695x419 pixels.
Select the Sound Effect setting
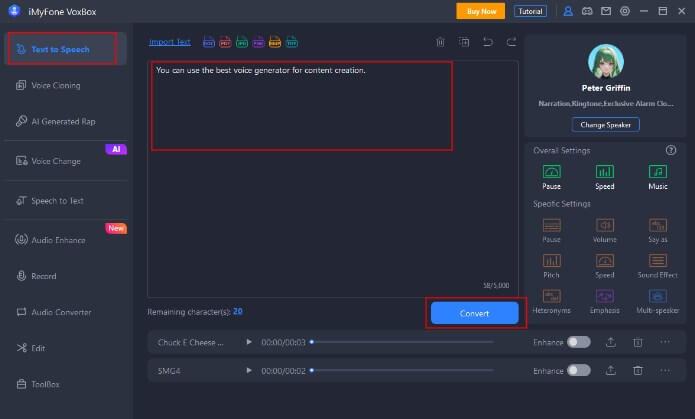click(x=658, y=266)
